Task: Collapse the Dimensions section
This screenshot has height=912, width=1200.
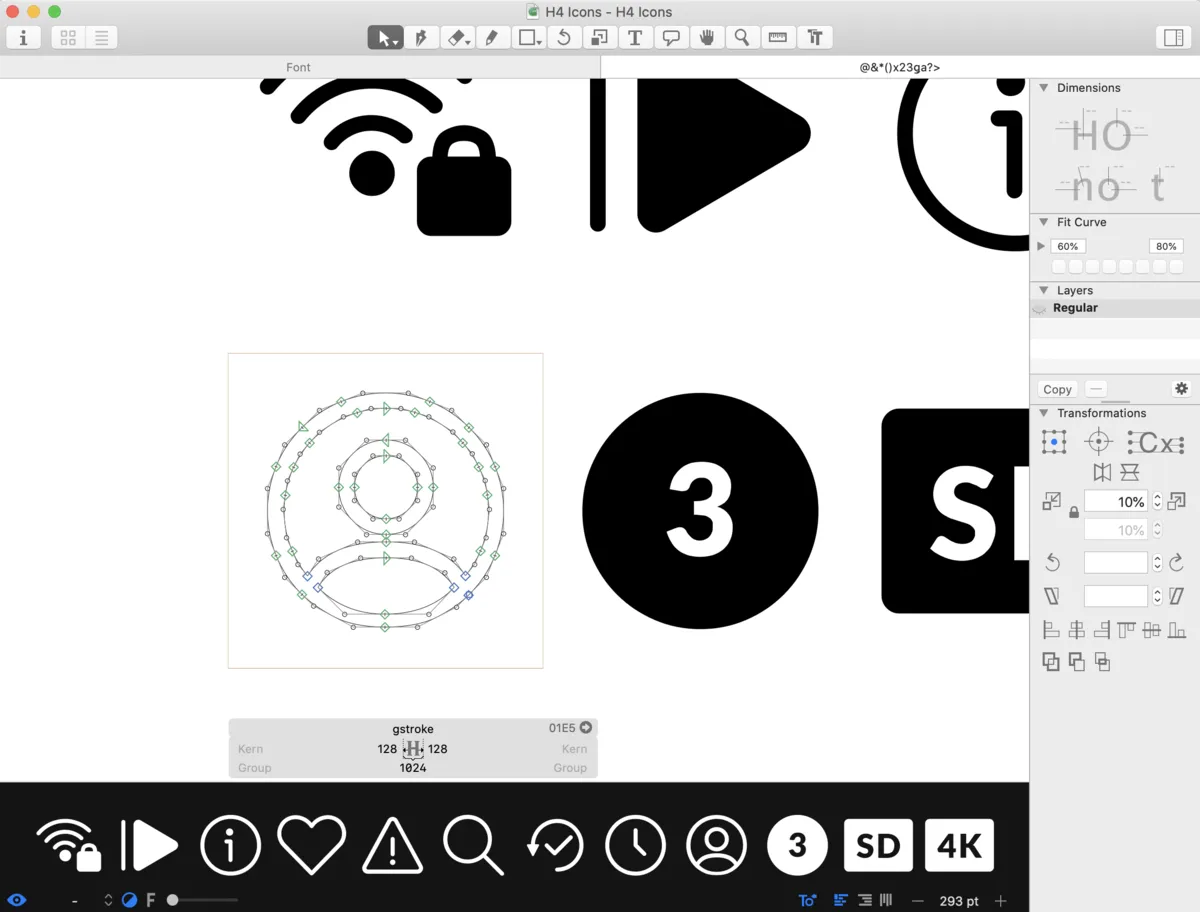Action: click(1044, 88)
